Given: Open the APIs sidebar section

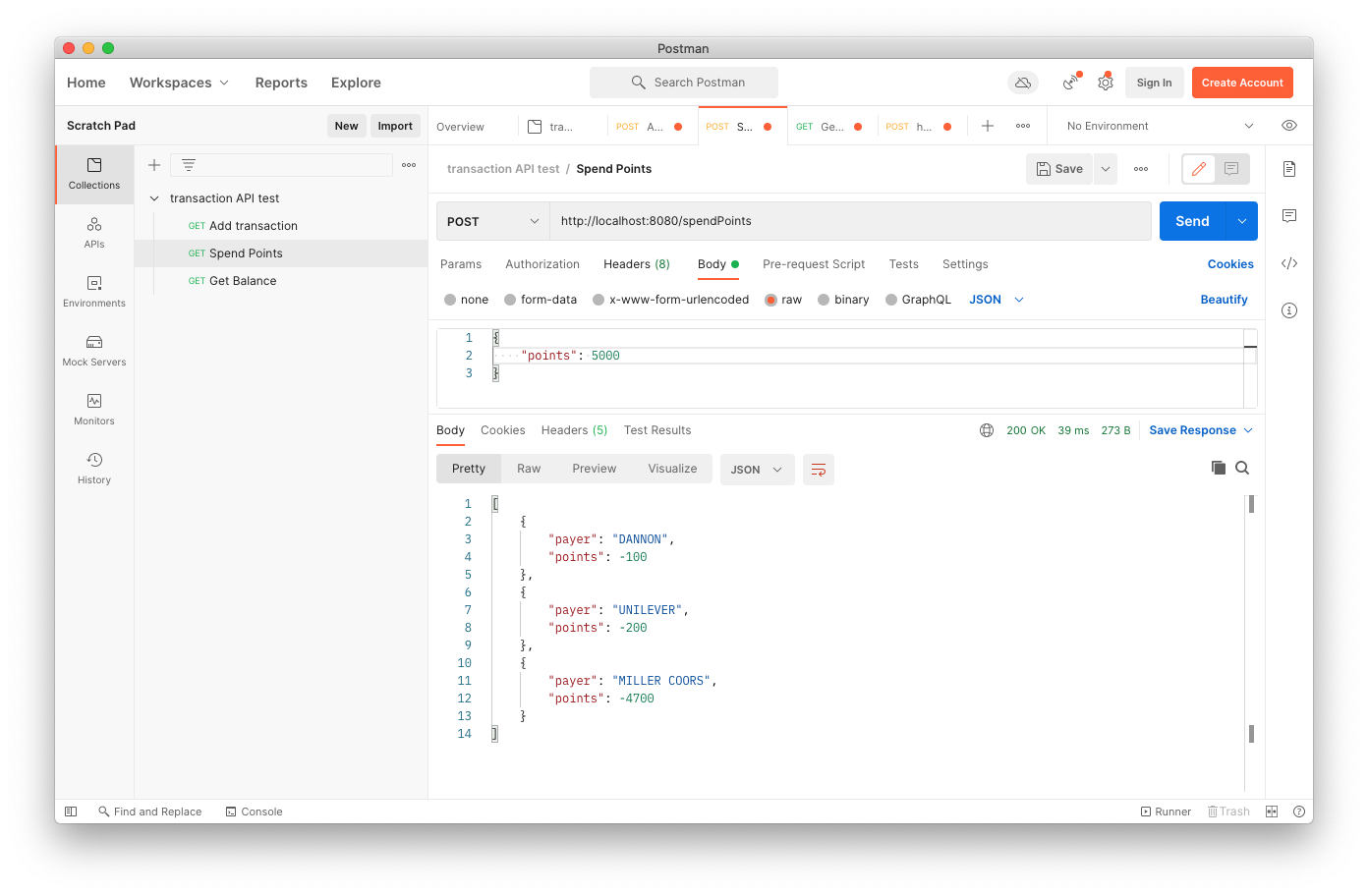Looking at the screenshot, I should (94, 233).
